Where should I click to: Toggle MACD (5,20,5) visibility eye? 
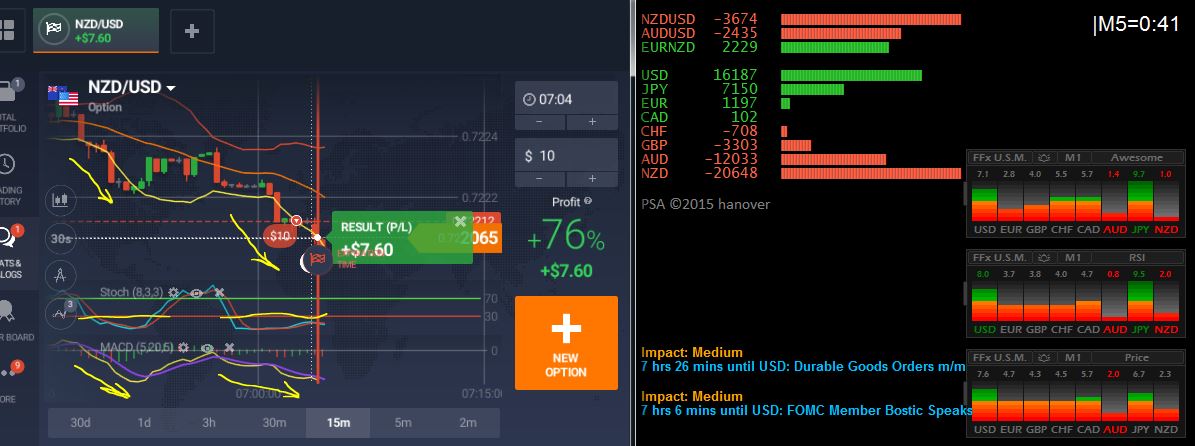[206, 348]
